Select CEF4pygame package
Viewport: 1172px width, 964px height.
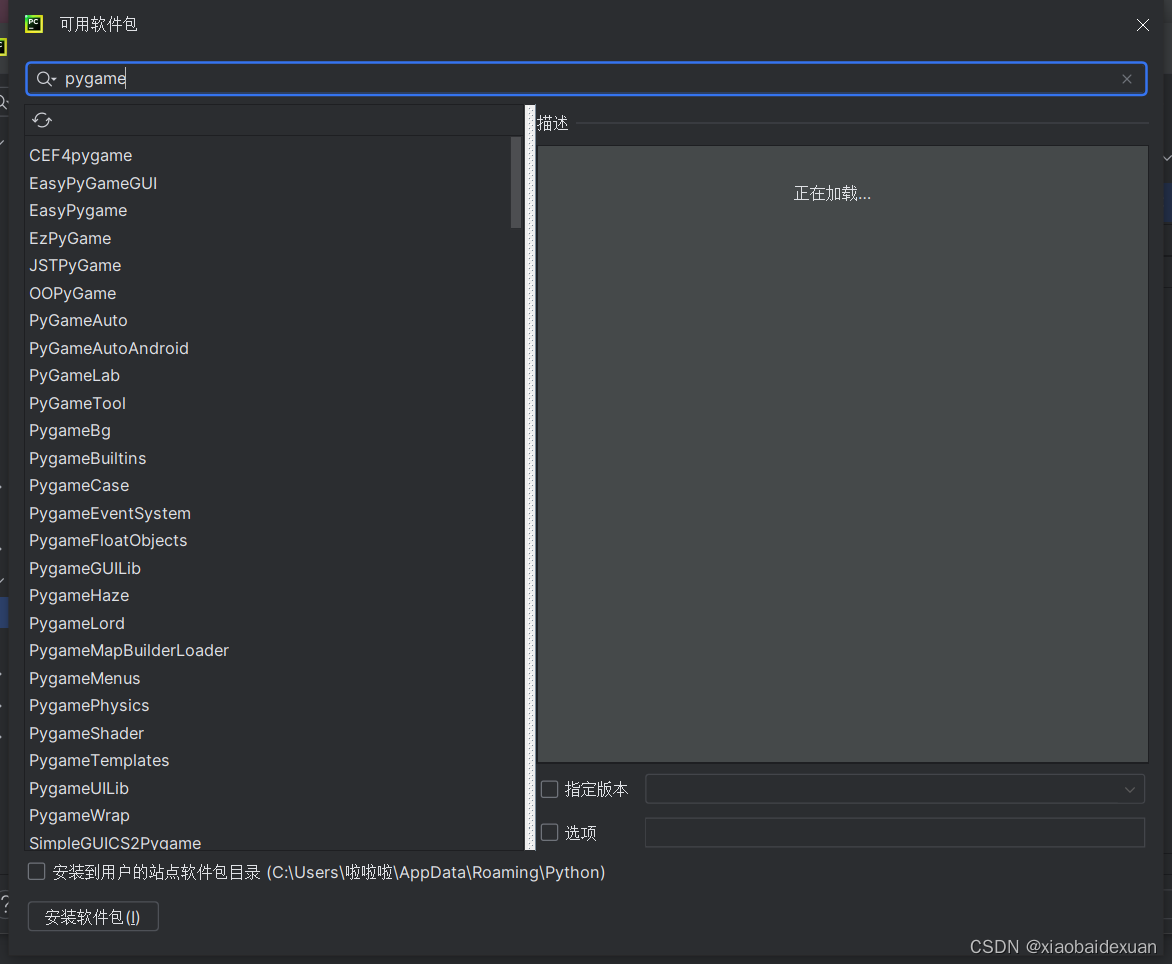(x=81, y=155)
